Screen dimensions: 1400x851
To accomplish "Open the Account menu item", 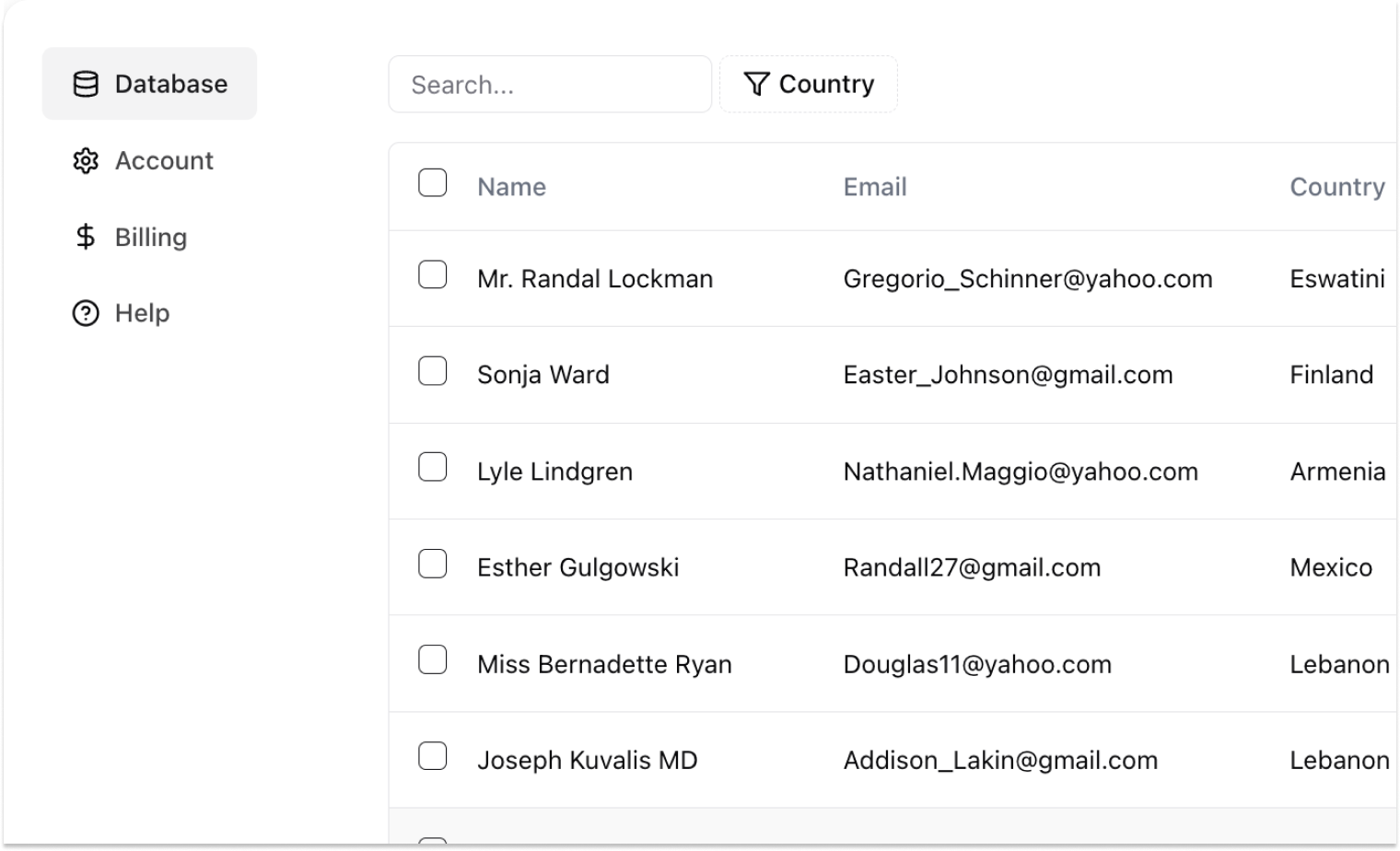I will [164, 161].
